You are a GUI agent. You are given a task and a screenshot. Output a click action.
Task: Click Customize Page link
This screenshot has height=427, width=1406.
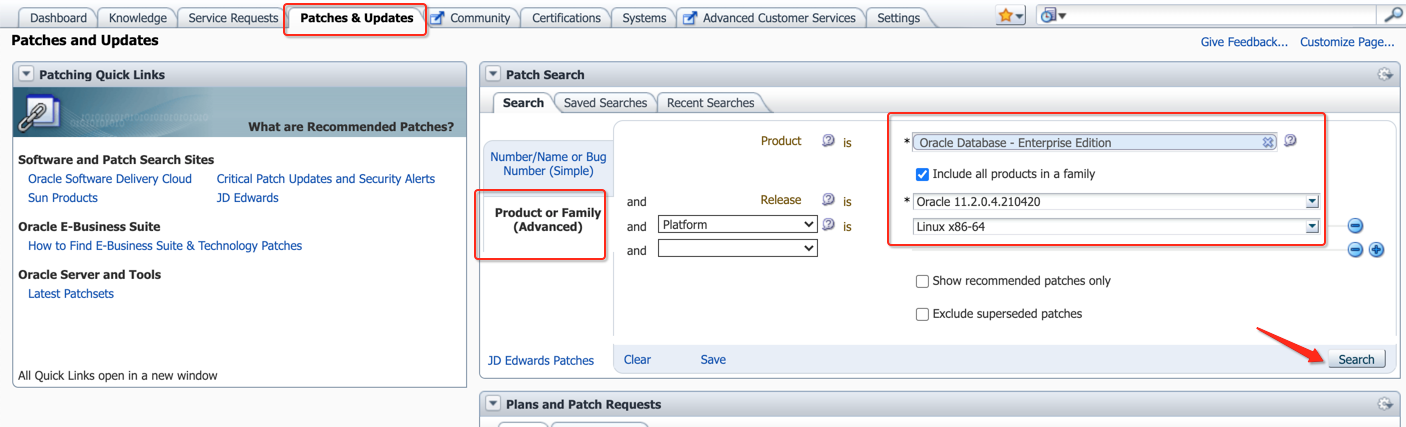(x=1347, y=42)
